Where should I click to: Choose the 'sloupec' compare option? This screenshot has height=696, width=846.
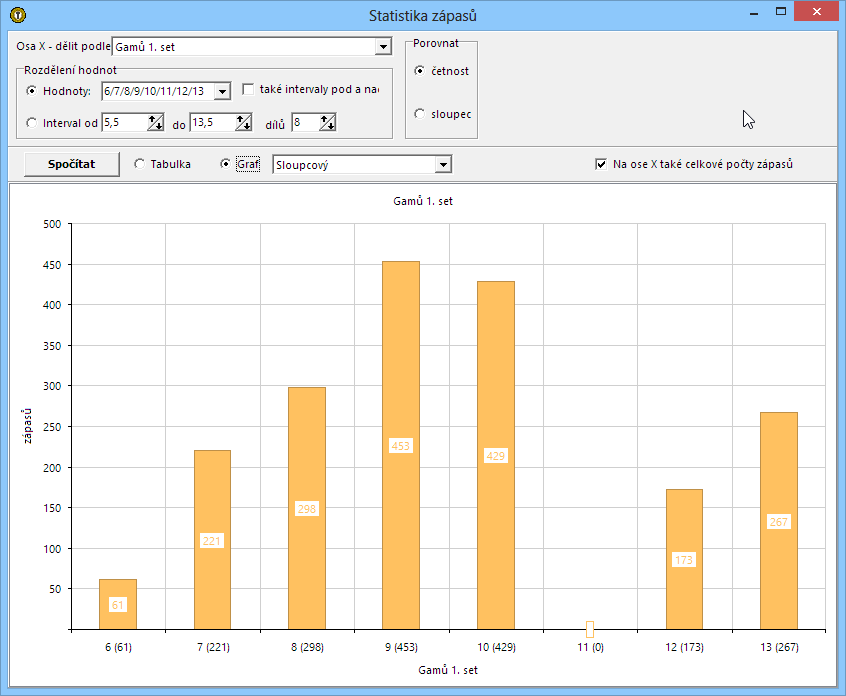(420, 114)
